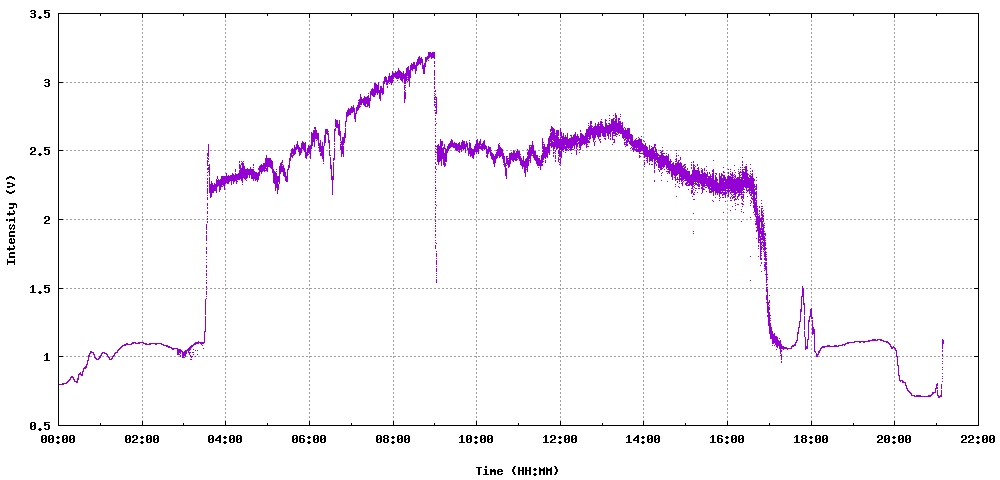Click the 3.5 y-axis tick label
This screenshot has width=1000, height=480.
click(x=40, y=14)
